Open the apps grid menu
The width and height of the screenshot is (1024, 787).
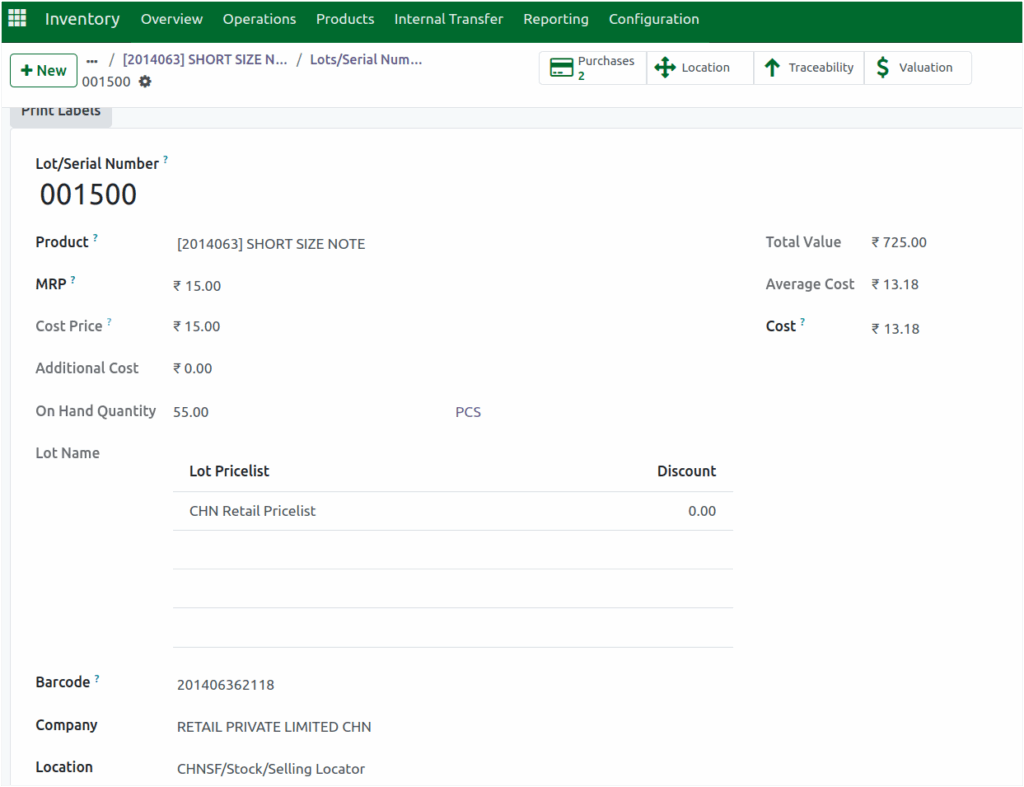(16, 18)
